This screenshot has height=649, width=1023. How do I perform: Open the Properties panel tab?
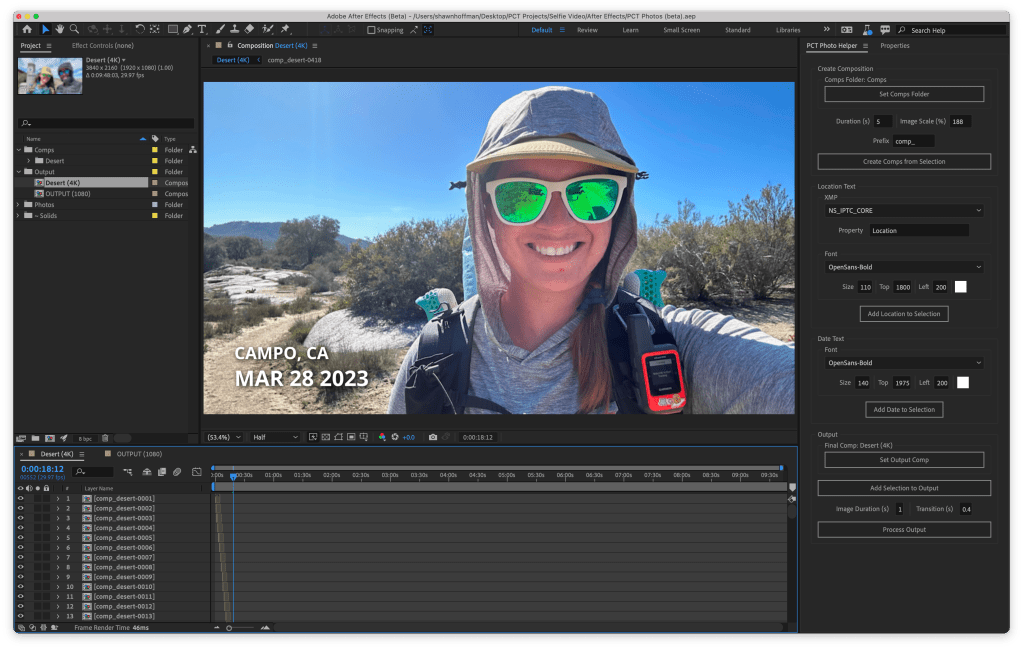point(894,46)
